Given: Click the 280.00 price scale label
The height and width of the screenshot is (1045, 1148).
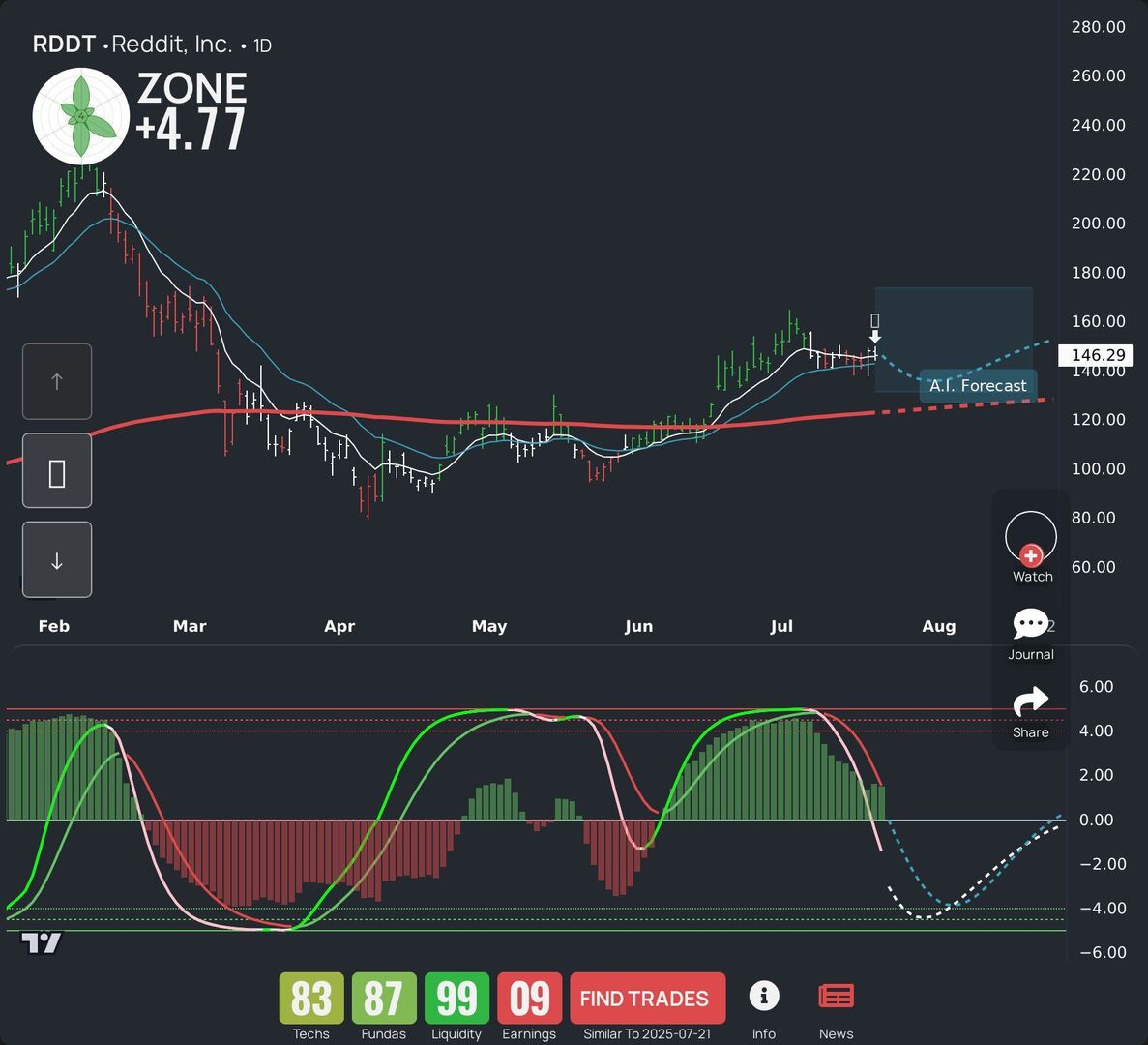Looking at the screenshot, I should [1099, 27].
